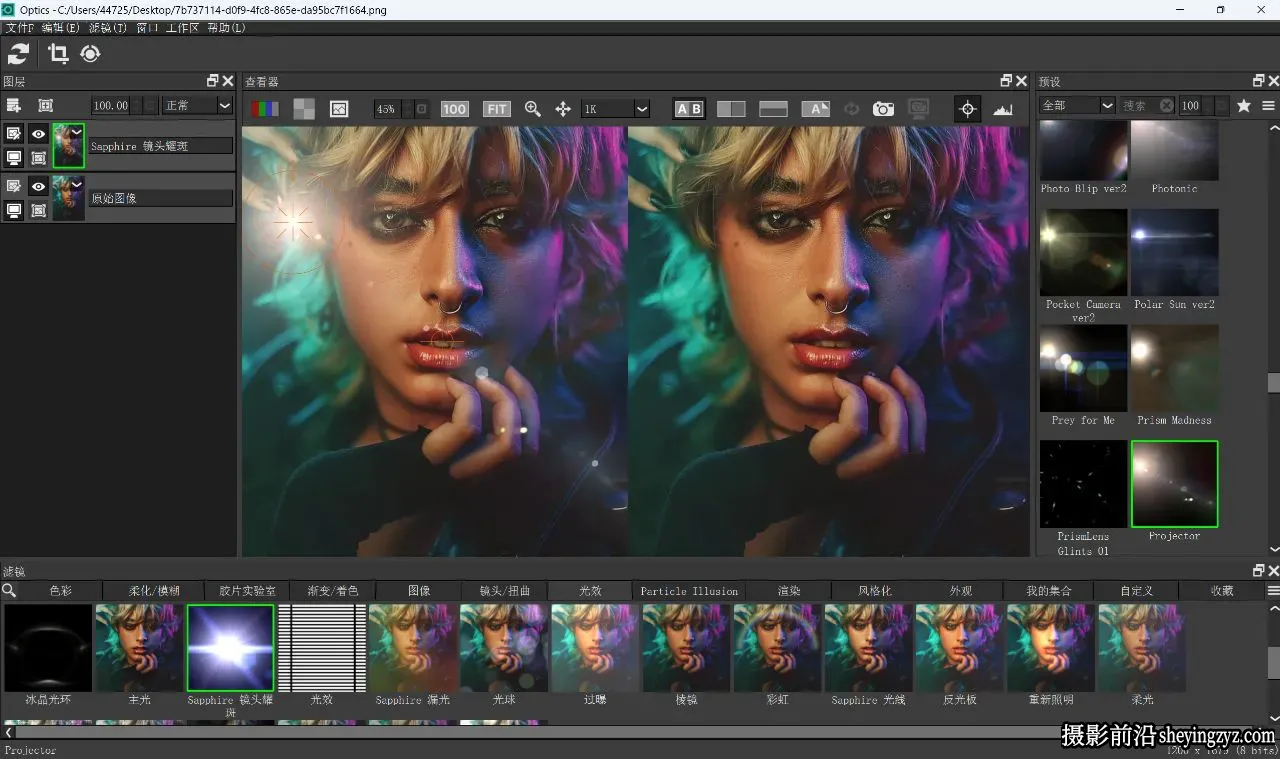Open the filters panel menu icon
Image resolution: width=1280 pixels, height=759 pixels.
[x=1273, y=590]
